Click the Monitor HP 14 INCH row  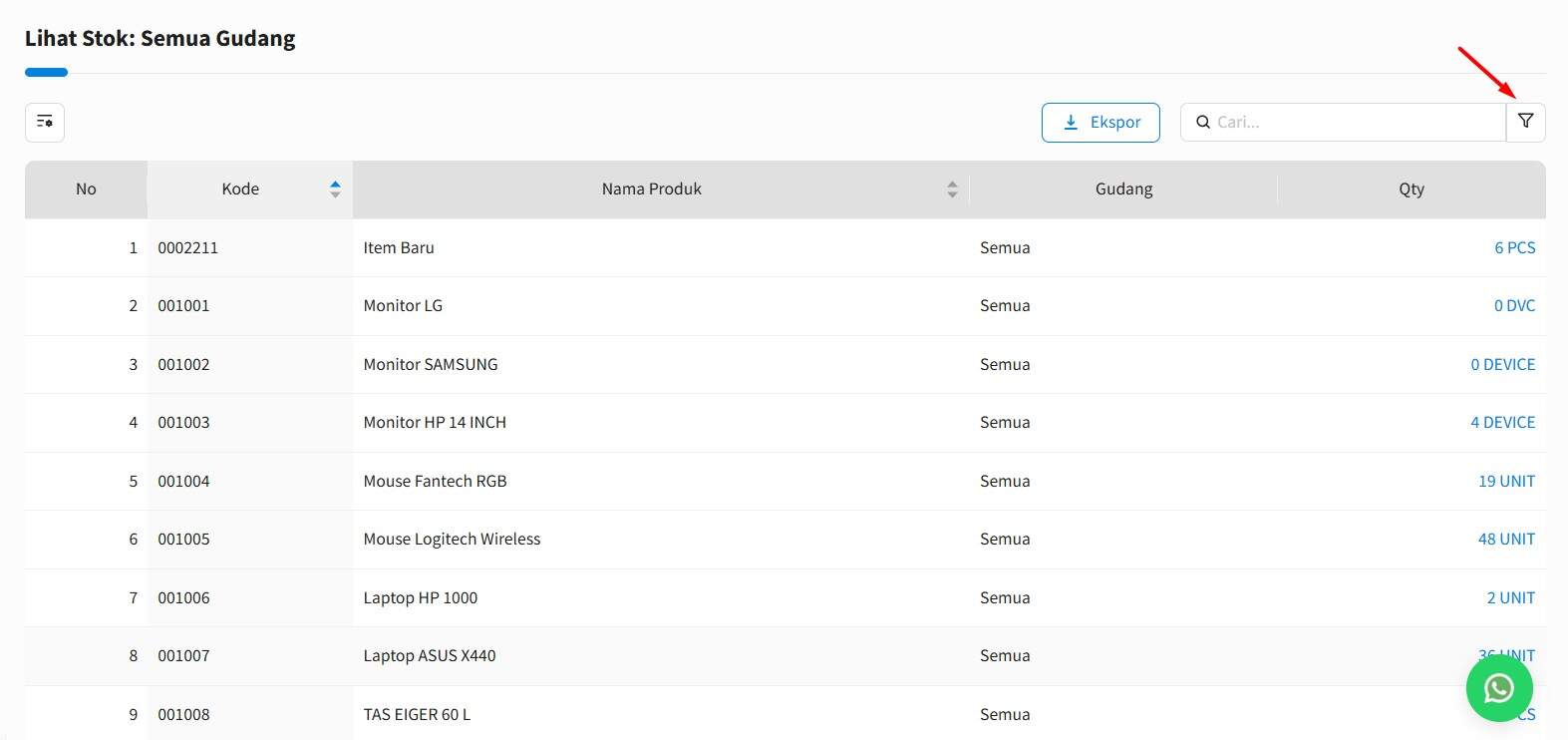click(785, 422)
